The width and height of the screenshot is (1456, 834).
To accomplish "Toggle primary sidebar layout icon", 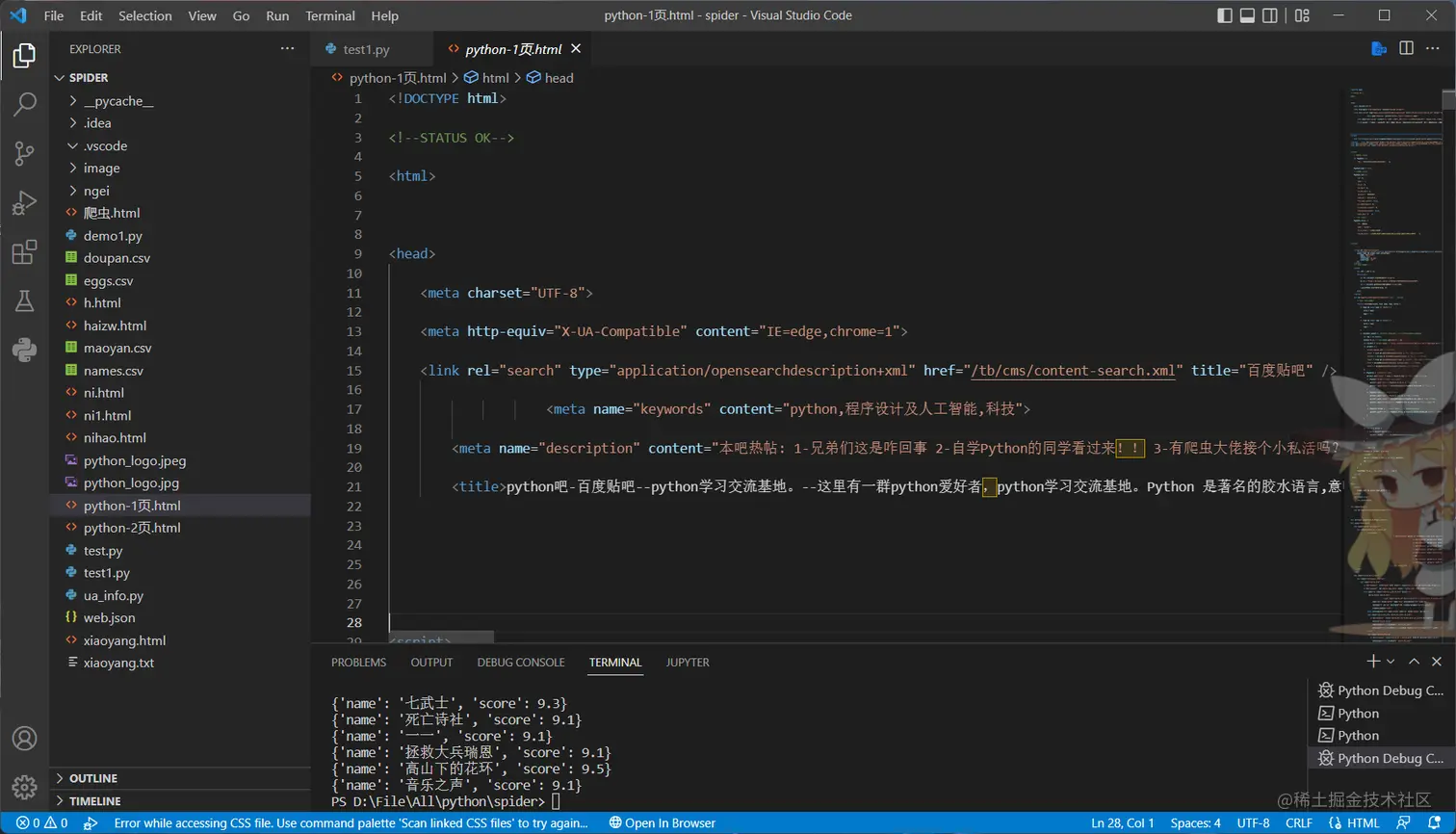I will tap(1225, 15).
